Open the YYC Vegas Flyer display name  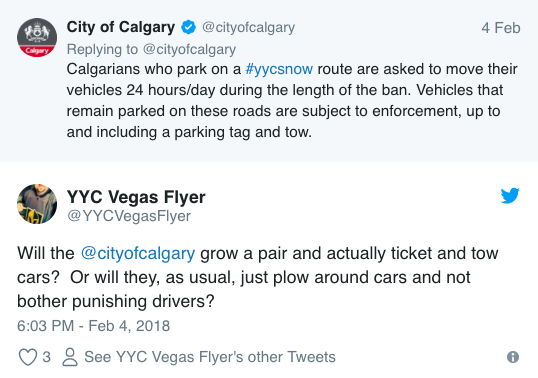(136, 197)
